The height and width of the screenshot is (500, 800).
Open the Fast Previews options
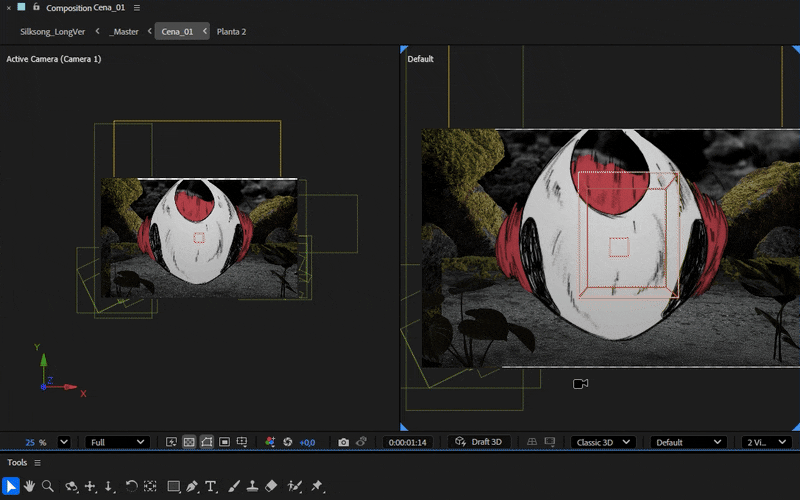click(x=171, y=442)
